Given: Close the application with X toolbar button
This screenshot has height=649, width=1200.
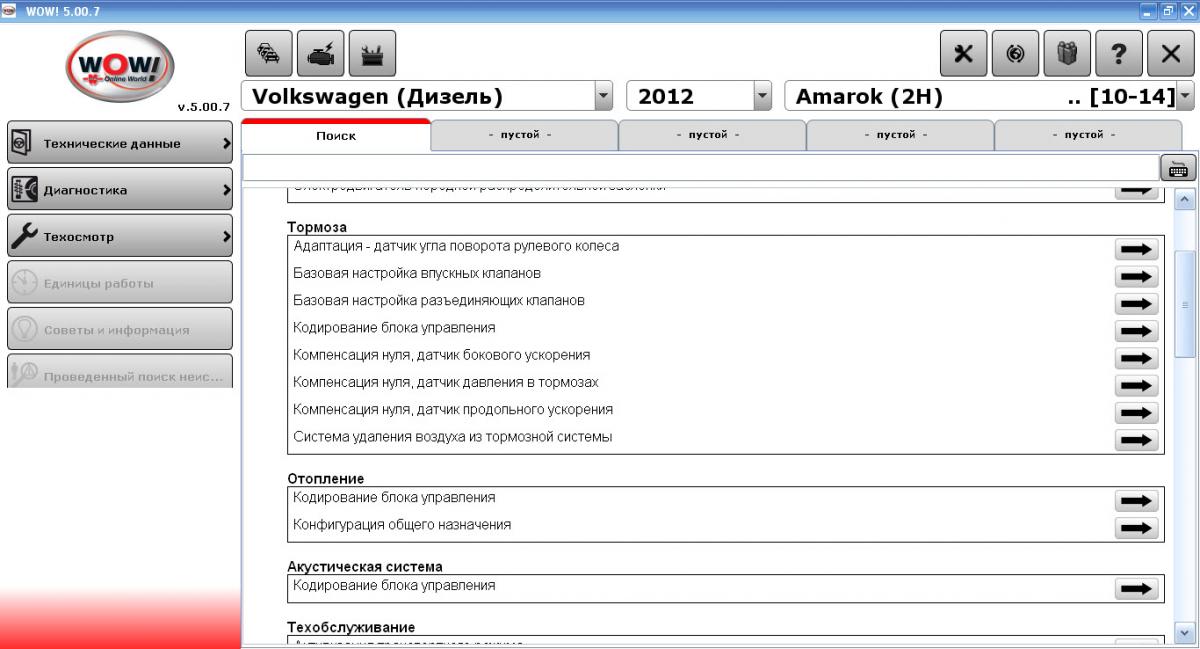Looking at the screenshot, I should [1172, 54].
